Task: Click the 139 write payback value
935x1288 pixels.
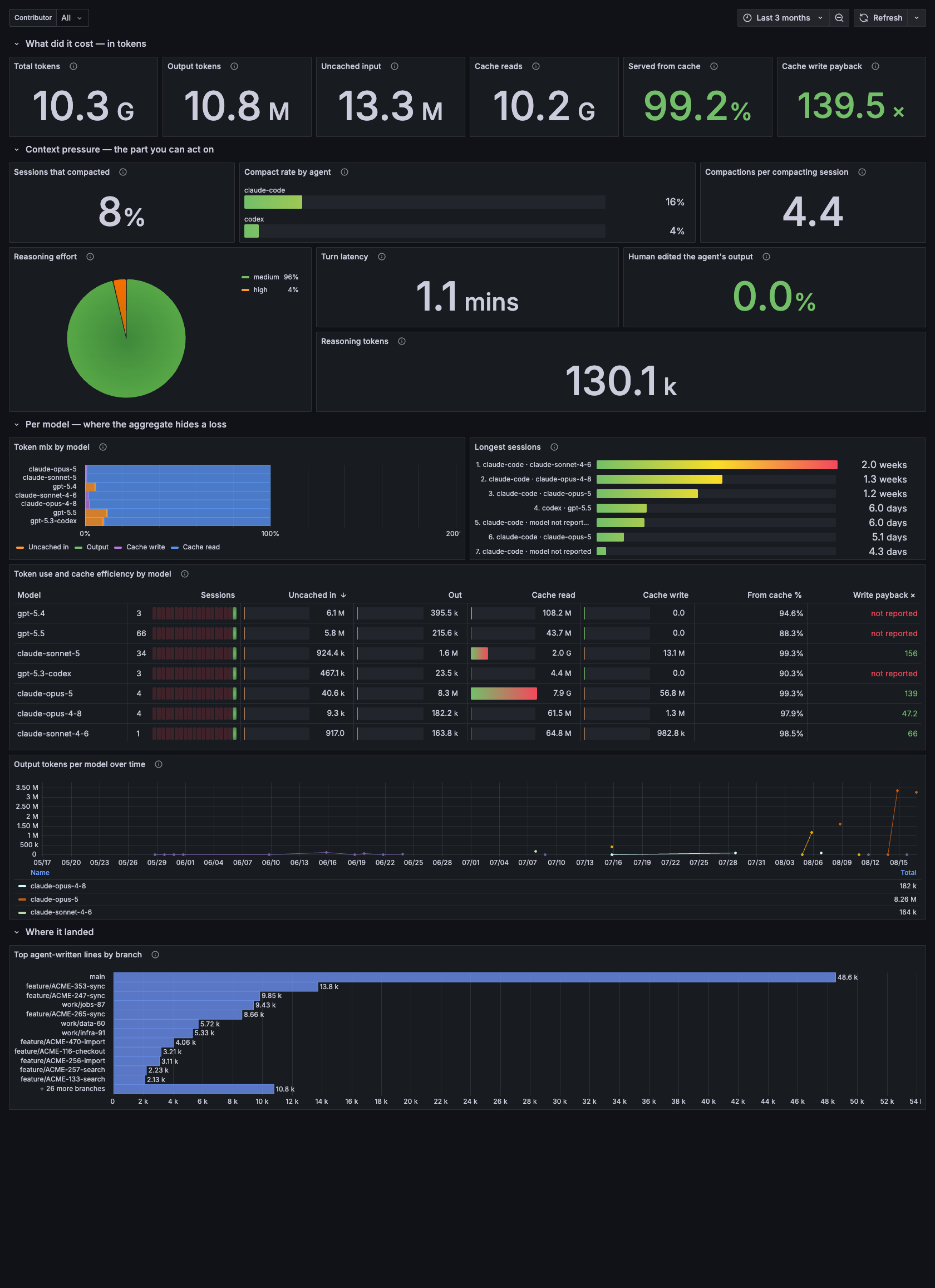Action: [911, 694]
